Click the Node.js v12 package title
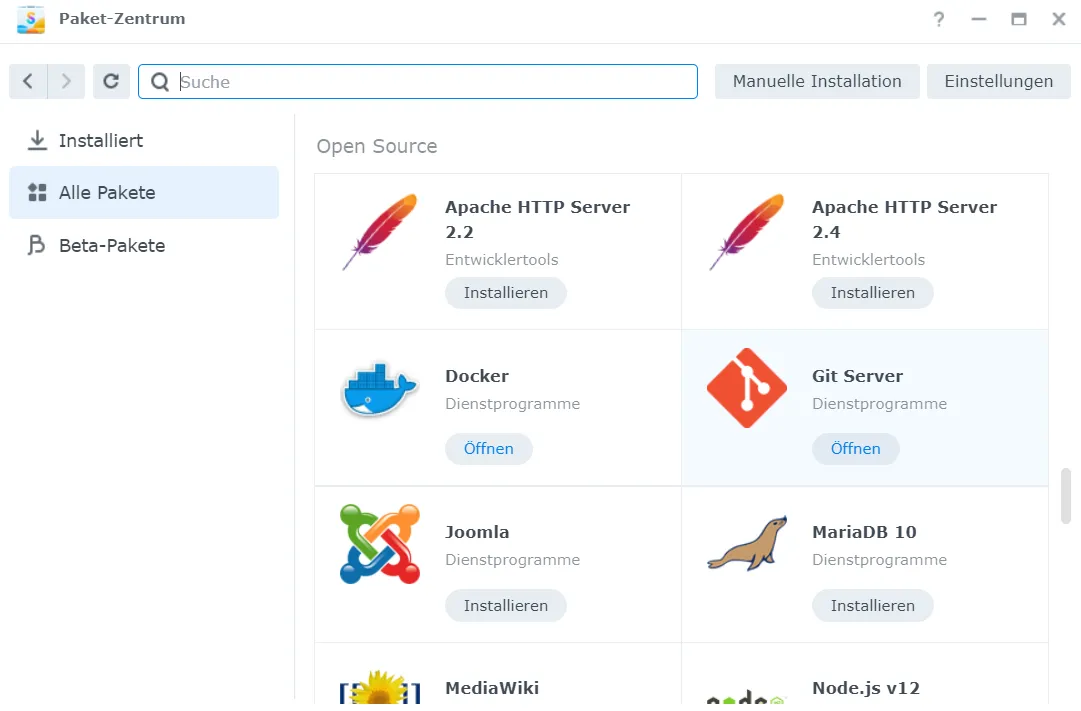The width and height of the screenshot is (1081, 711). click(866, 688)
